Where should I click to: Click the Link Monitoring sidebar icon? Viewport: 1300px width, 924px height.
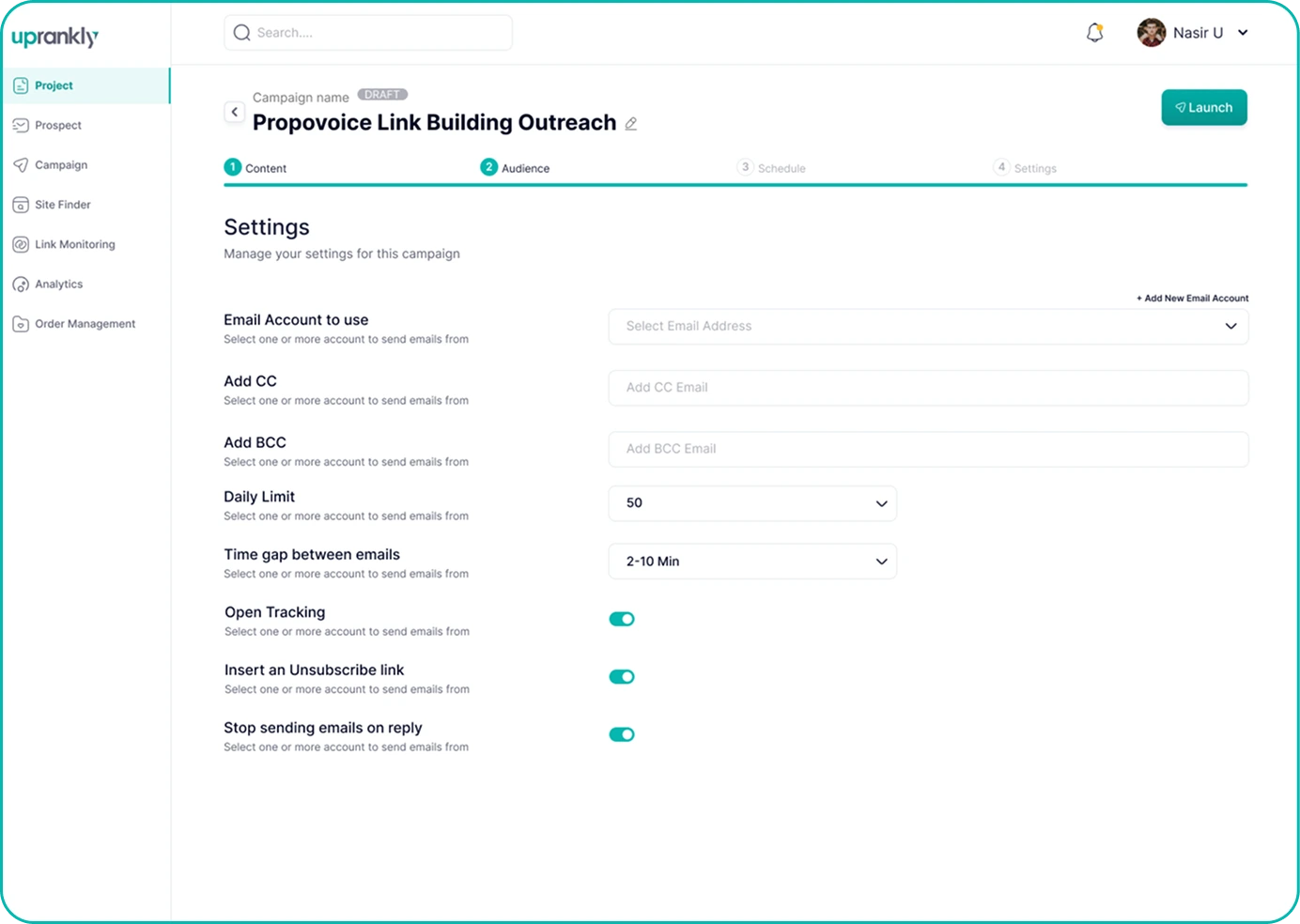(21, 244)
